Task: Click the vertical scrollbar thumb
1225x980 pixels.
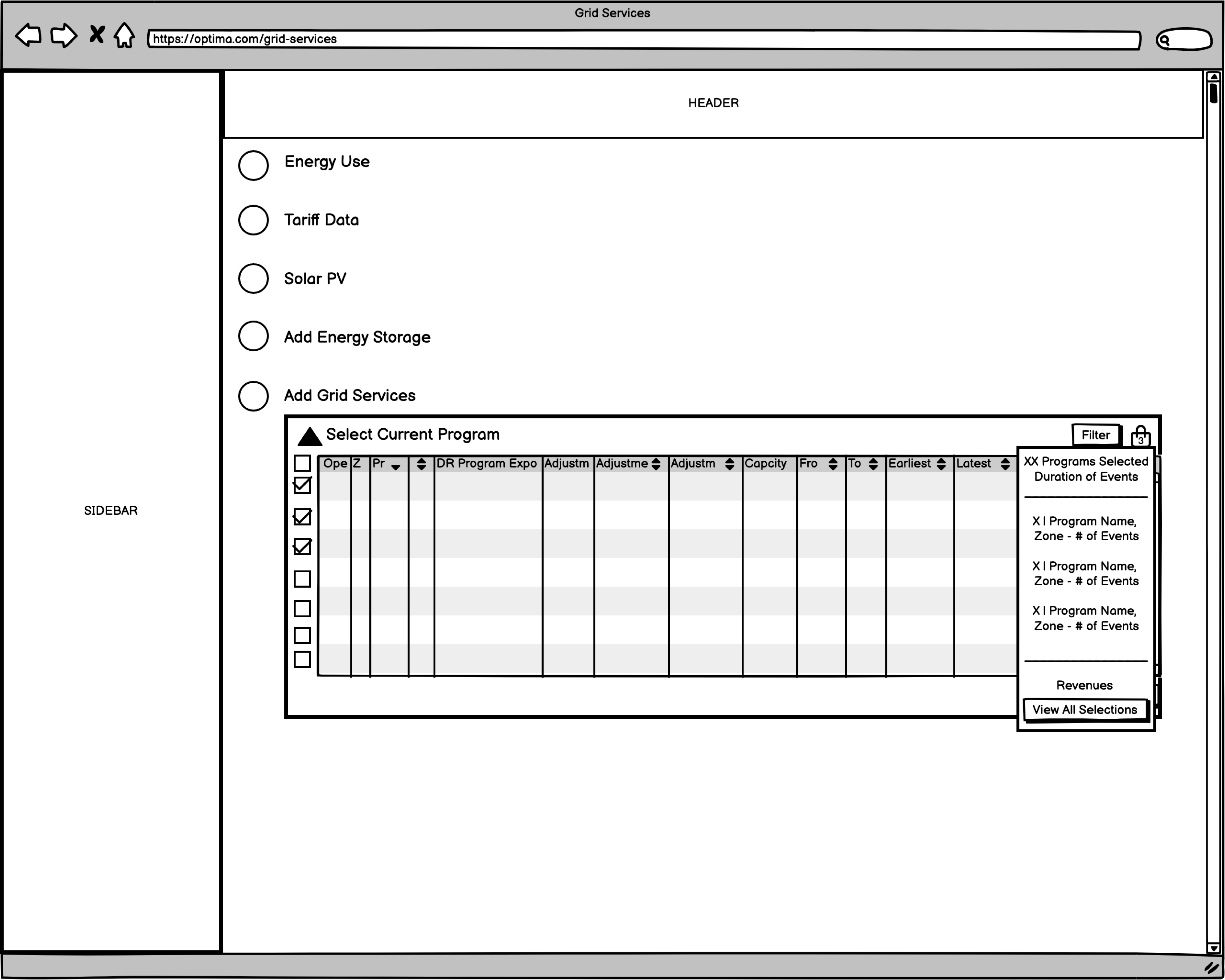Action: pyautogui.click(x=1213, y=93)
